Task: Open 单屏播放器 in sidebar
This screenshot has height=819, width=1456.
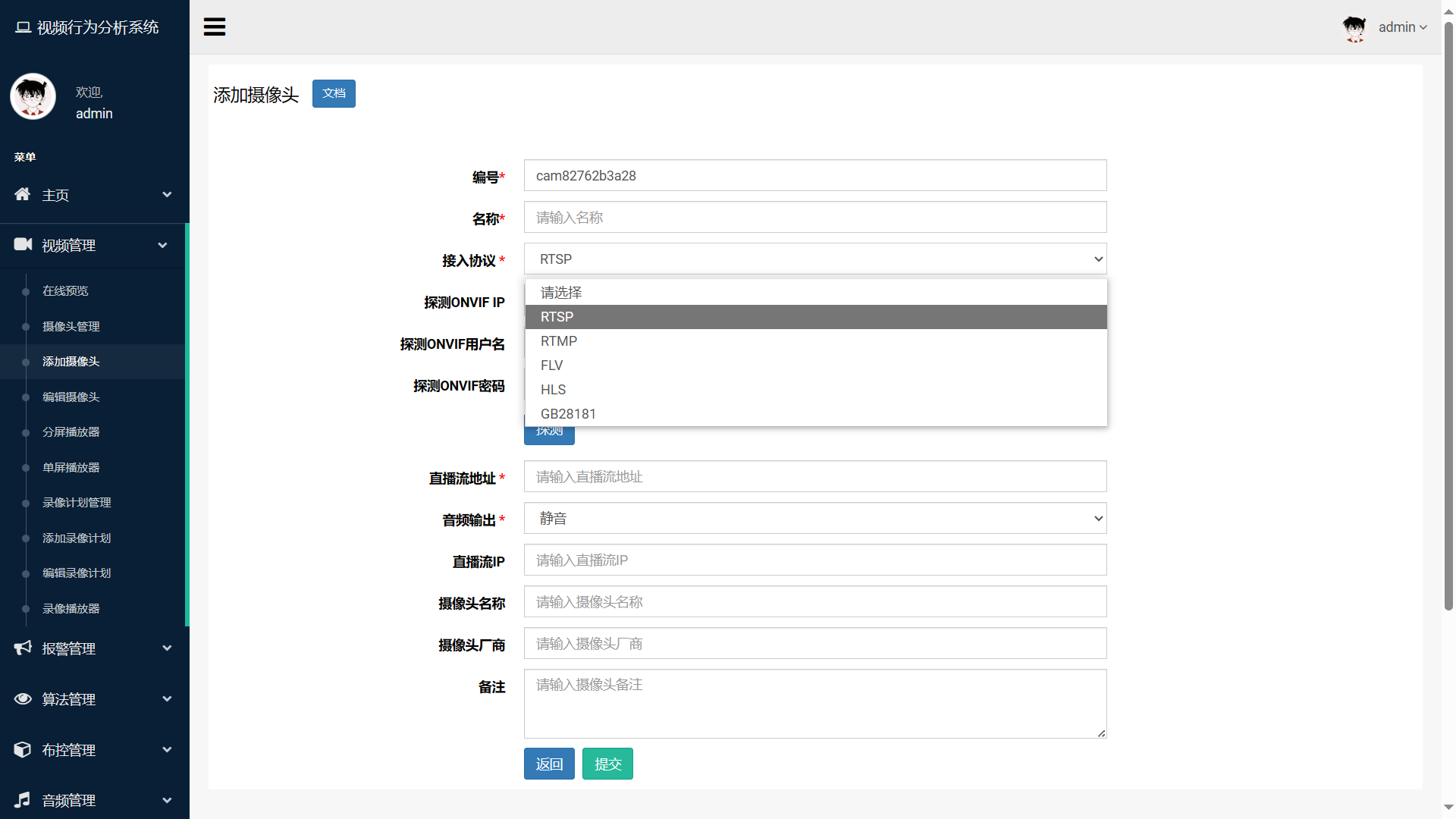Action: pos(71,467)
